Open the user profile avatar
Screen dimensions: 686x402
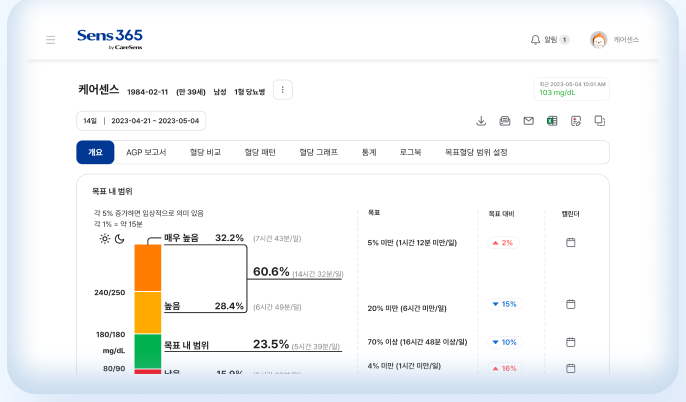[598, 40]
